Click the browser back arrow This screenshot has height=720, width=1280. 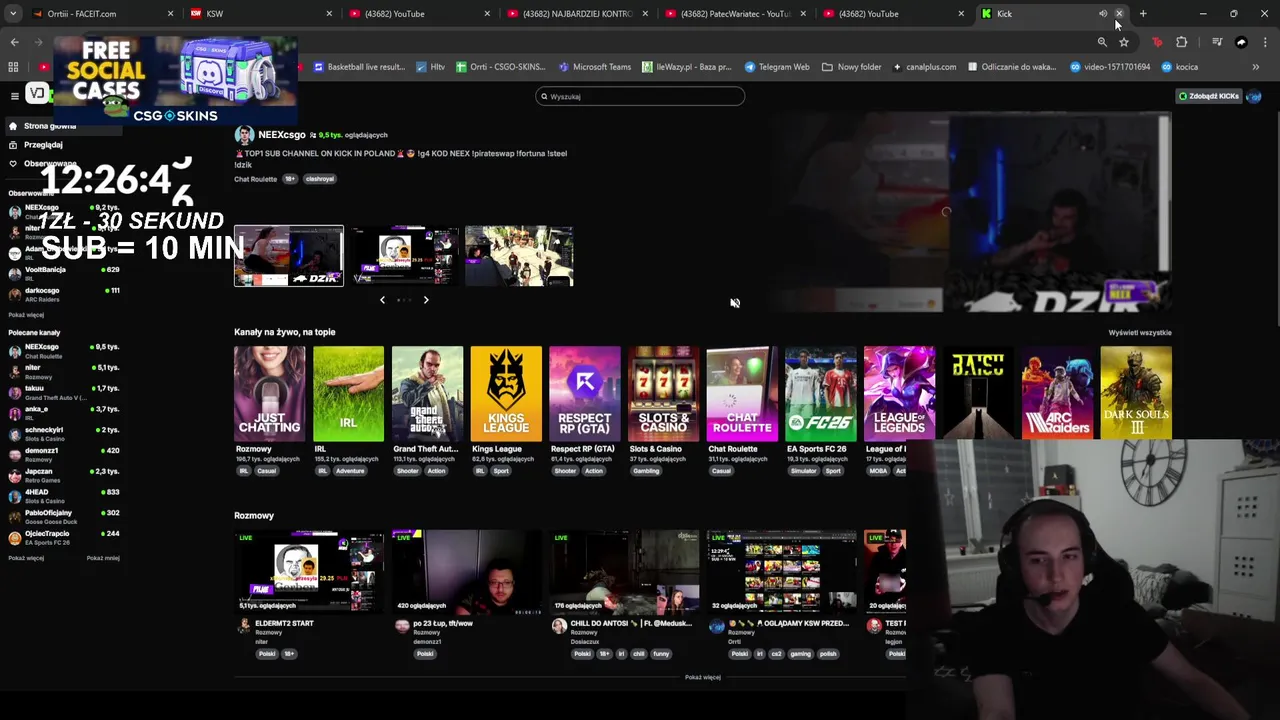click(x=14, y=42)
